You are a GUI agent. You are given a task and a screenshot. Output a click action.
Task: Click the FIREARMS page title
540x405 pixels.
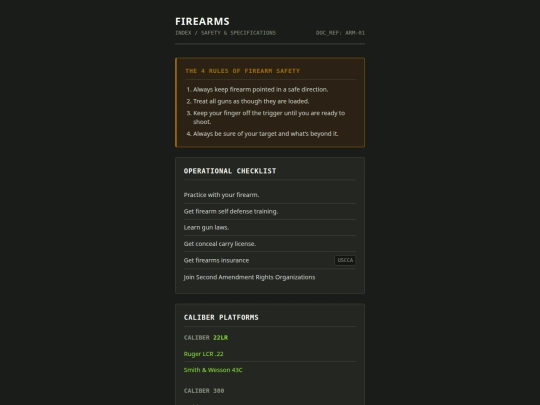coord(202,21)
